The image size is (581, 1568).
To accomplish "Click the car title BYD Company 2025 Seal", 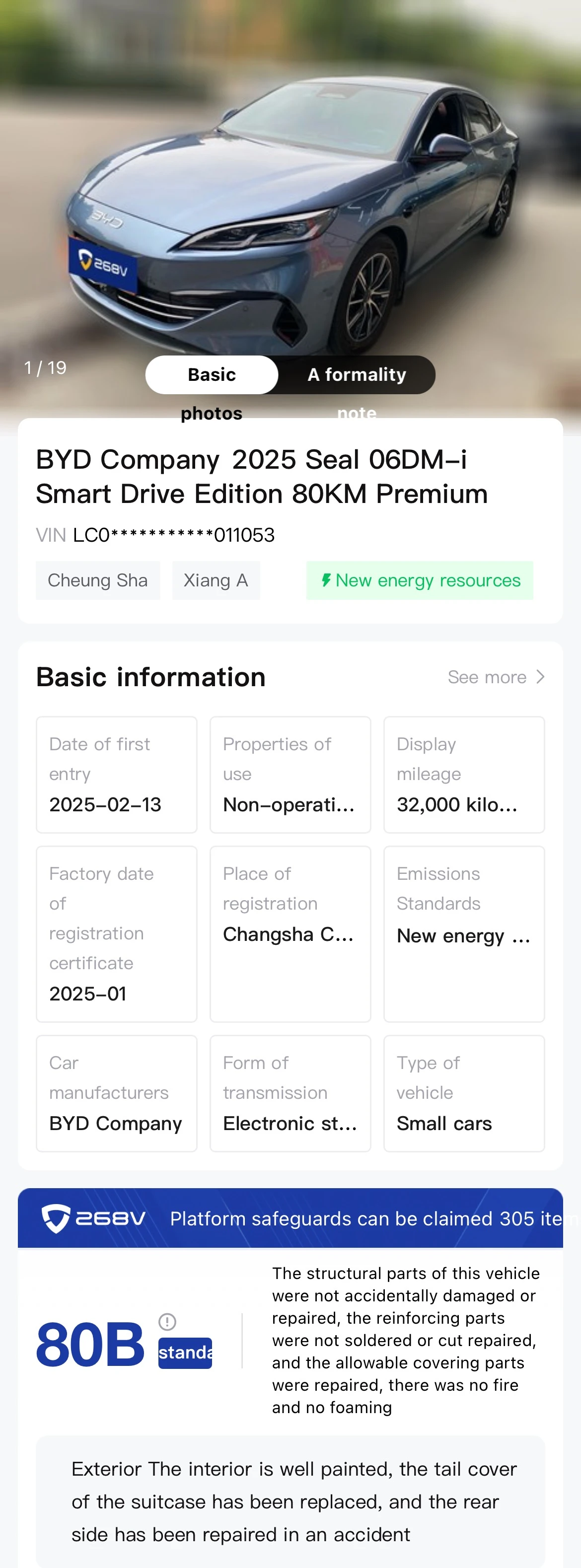I will coord(262,477).
